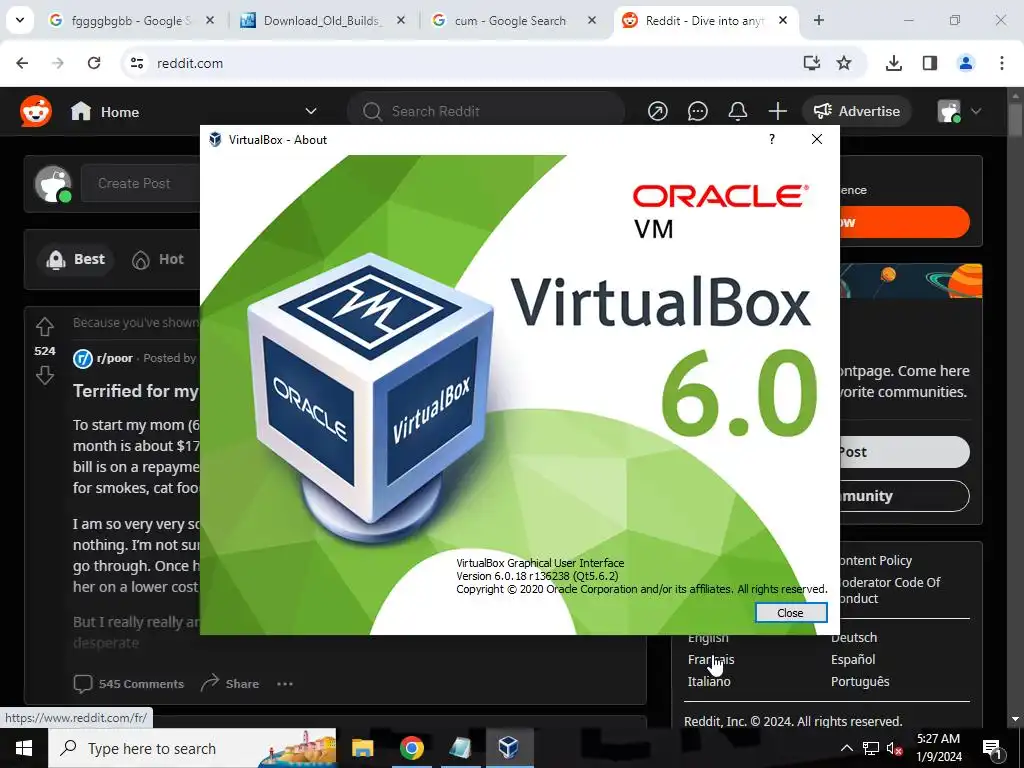Downvote the r/poor post
Image resolution: width=1024 pixels, height=768 pixels.
44,375
